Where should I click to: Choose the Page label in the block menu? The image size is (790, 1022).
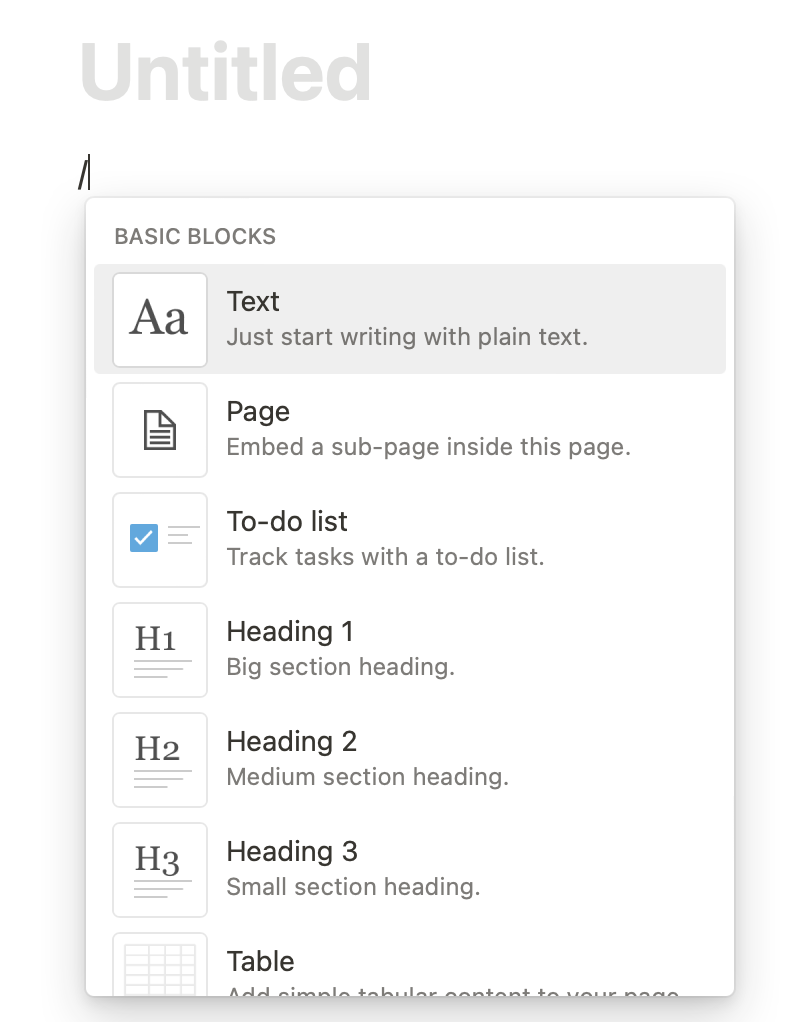(x=258, y=412)
